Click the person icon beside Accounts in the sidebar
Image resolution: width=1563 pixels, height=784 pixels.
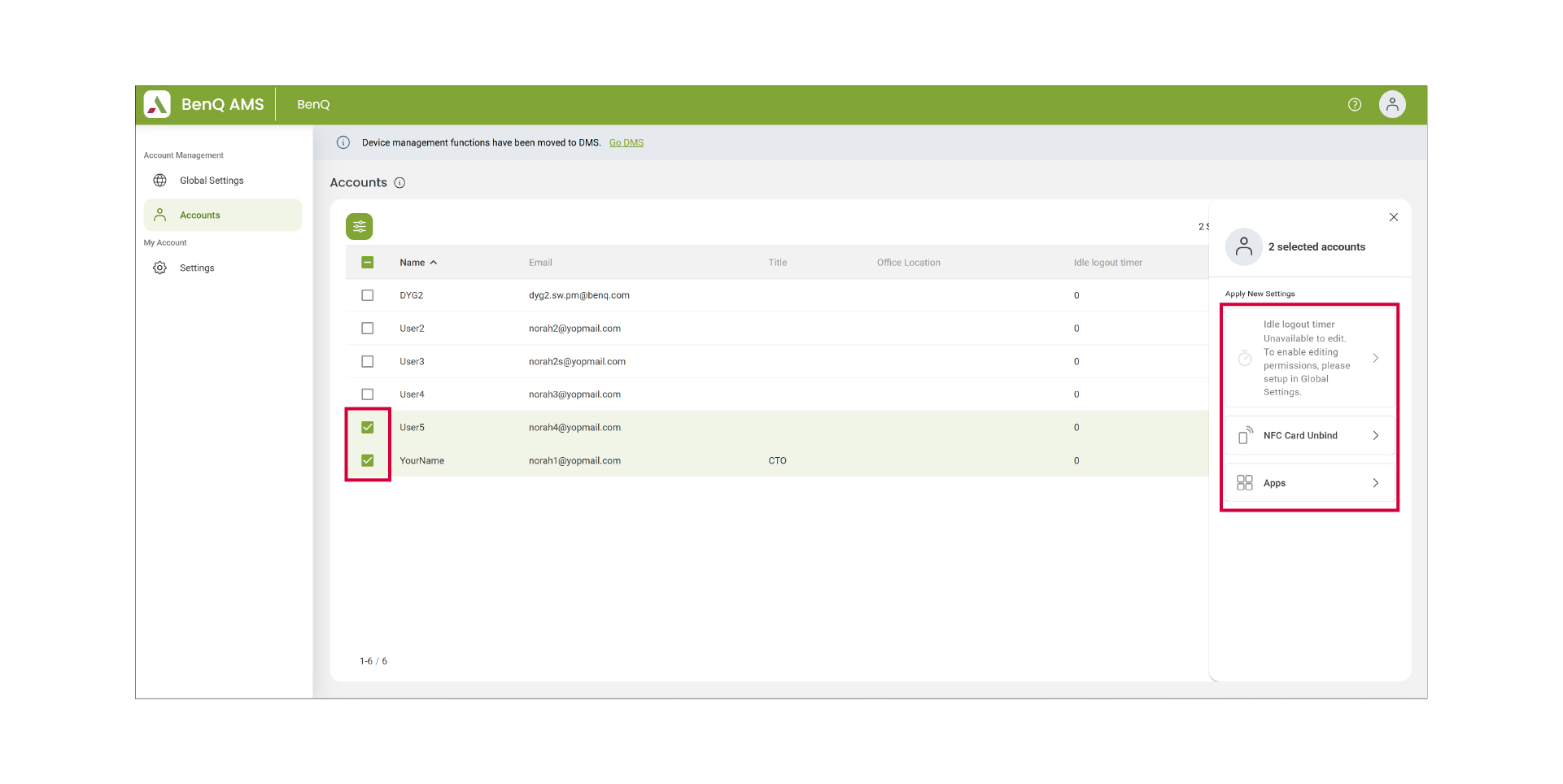(160, 216)
